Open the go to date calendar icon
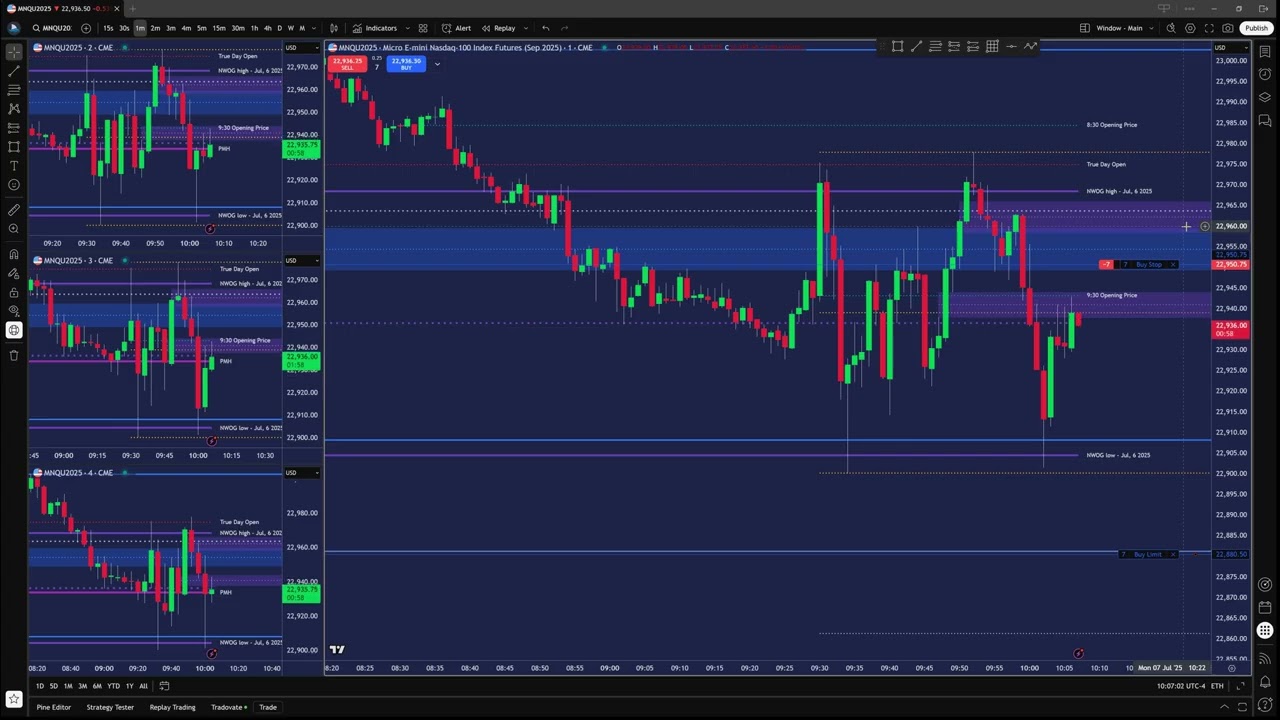This screenshot has width=1280, height=720. click(164, 686)
